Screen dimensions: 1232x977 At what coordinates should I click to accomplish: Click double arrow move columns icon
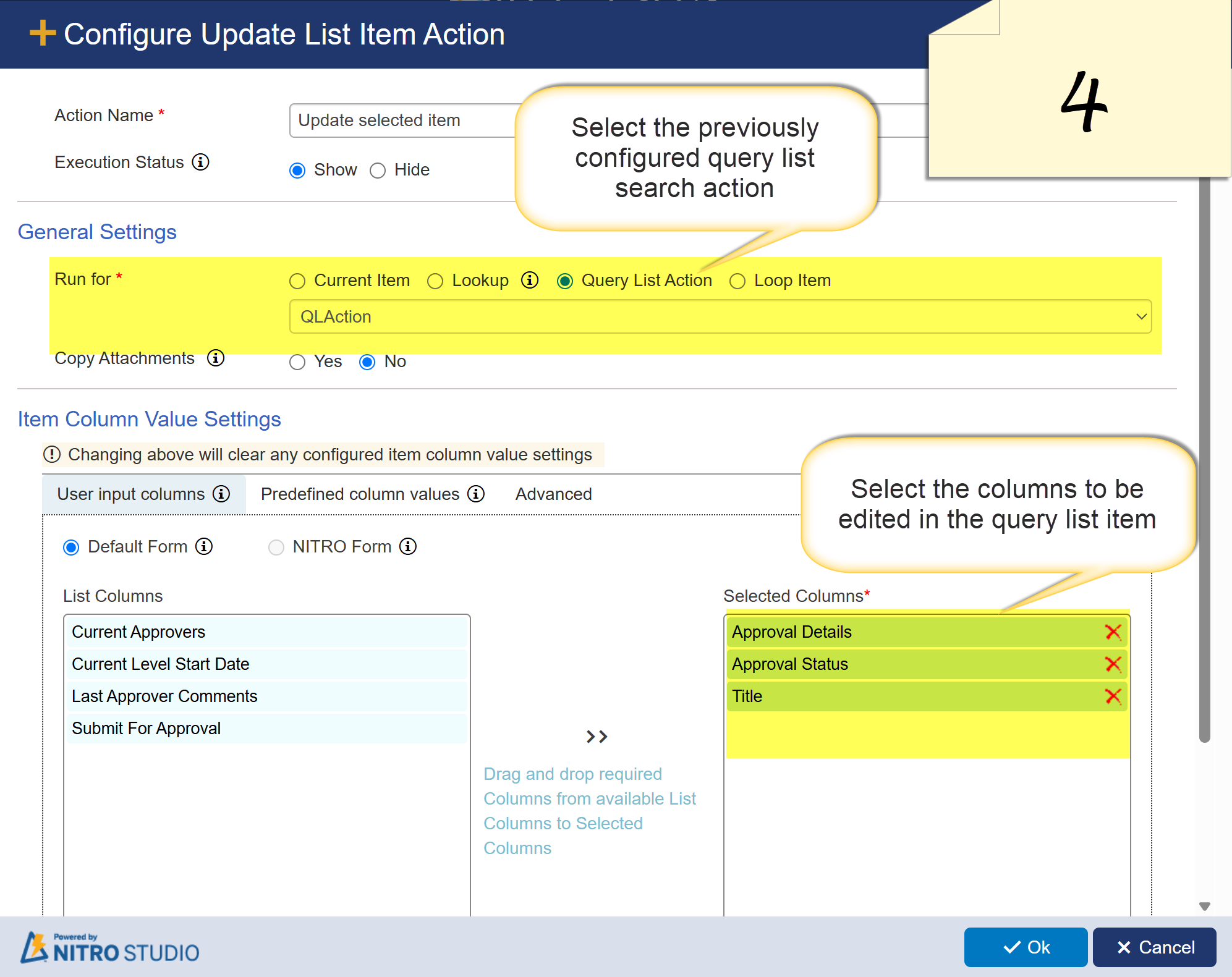pyautogui.click(x=597, y=736)
